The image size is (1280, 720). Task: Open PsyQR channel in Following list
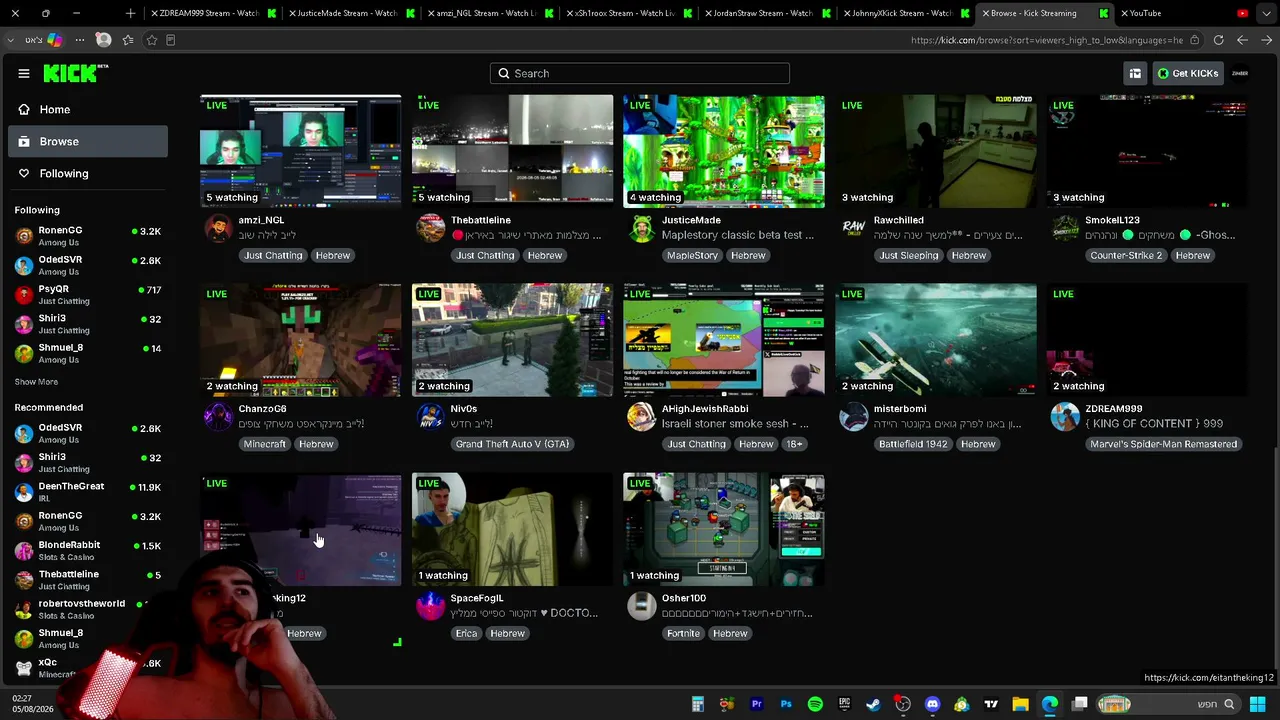pos(88,294)
